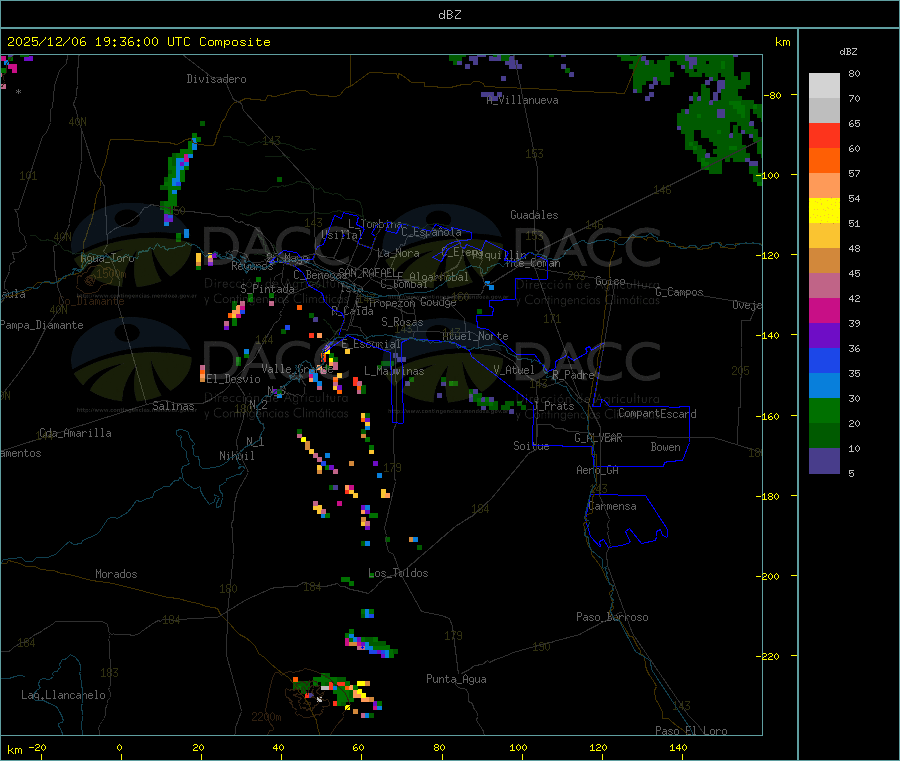Click the 'Carmensa' place label
This screenshot has height=761, width=900.
[612, 507]
